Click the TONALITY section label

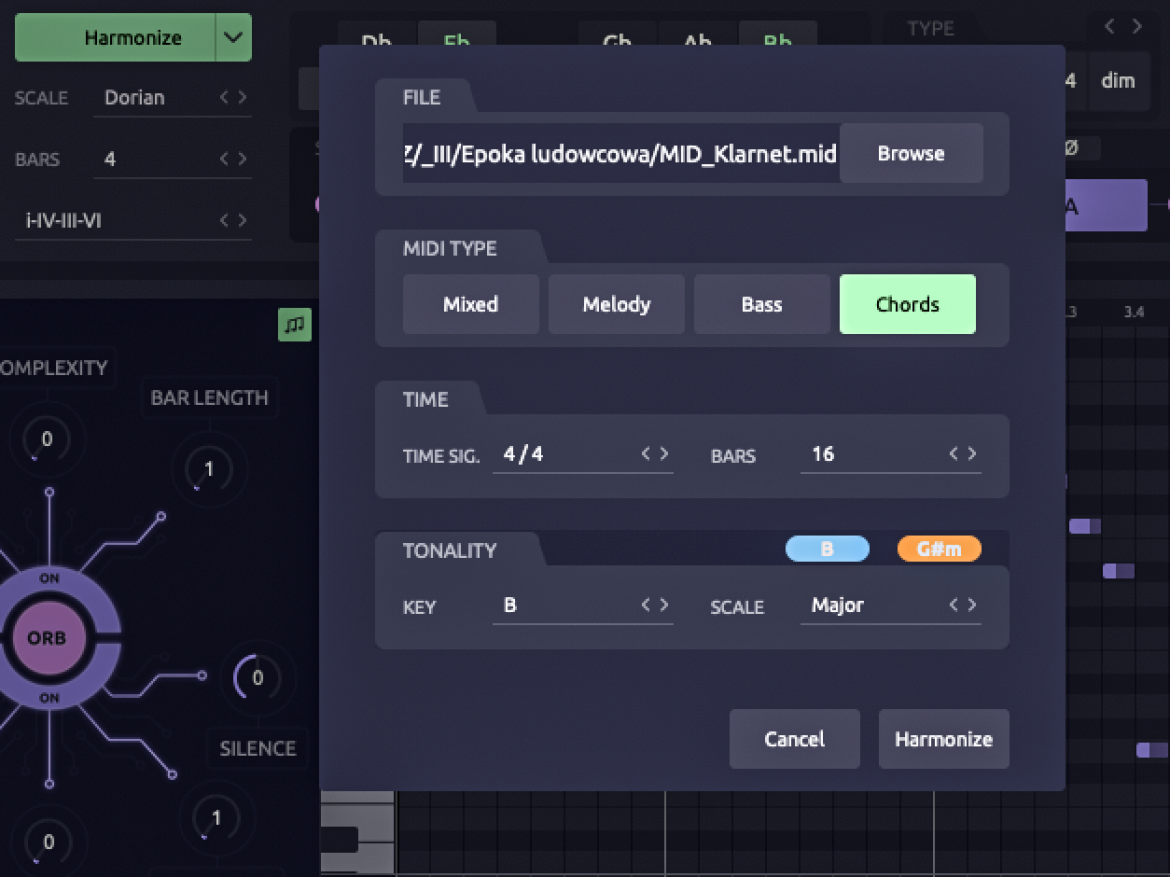[449, 551]
